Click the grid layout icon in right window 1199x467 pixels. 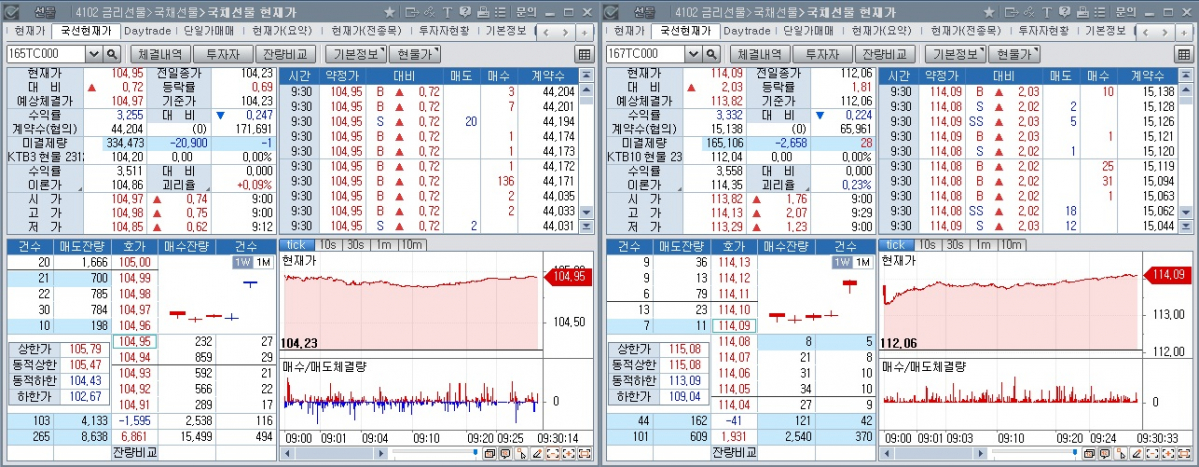pos(1183,54)
